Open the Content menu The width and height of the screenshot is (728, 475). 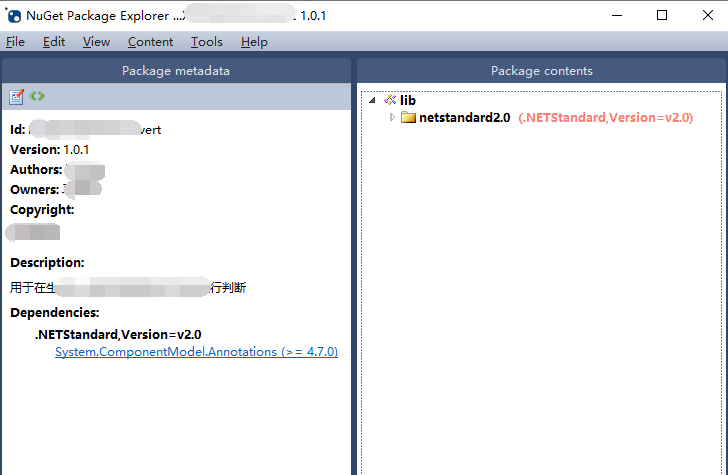coord(150,42)
